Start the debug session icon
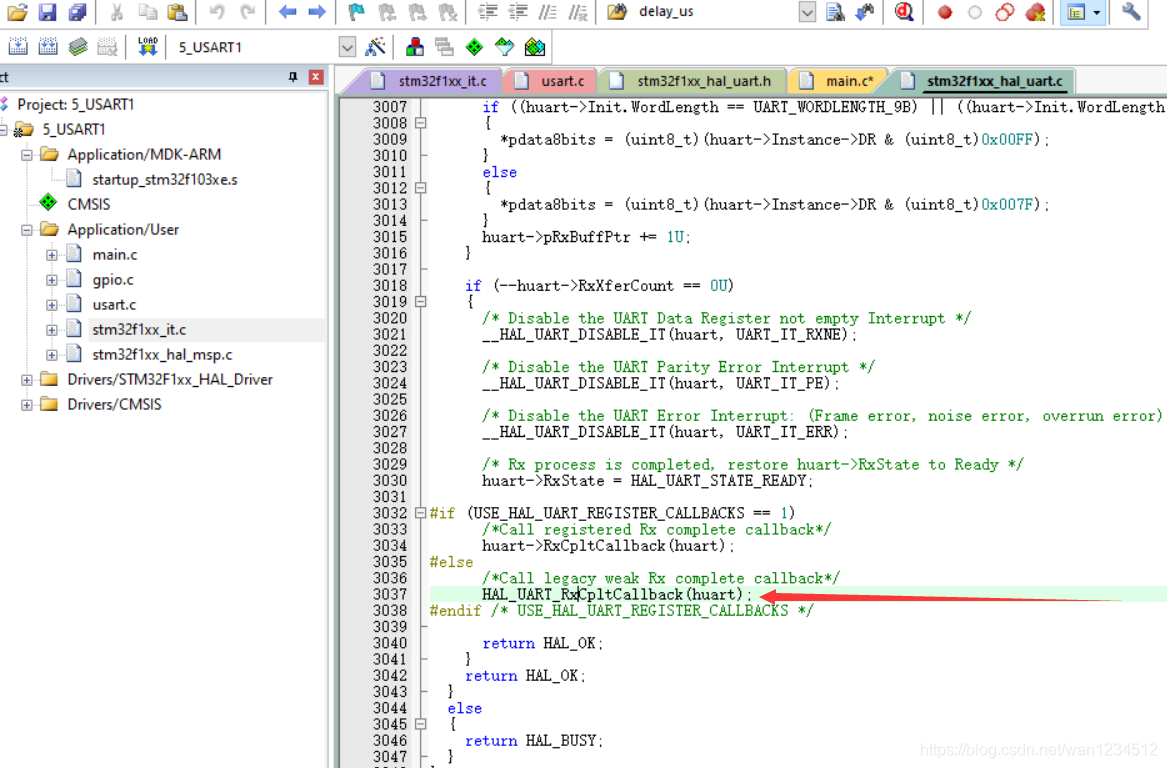1167x768 pixels. point(904,12)
